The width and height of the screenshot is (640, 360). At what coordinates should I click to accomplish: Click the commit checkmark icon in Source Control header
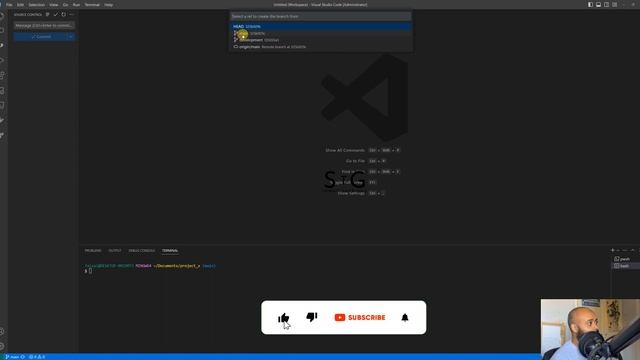56,14
